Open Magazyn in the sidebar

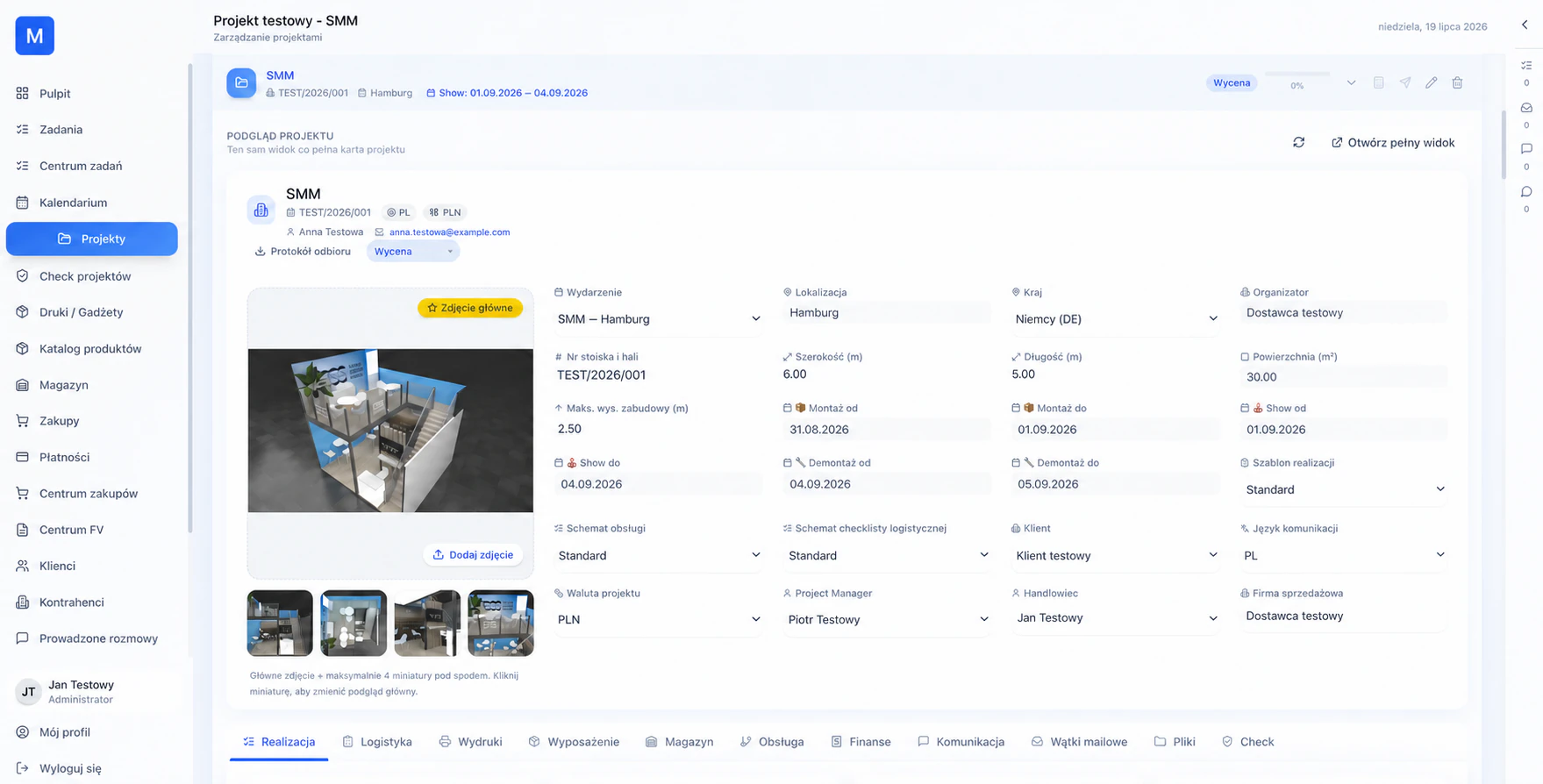pyautogui.click(x=94, y=384)
